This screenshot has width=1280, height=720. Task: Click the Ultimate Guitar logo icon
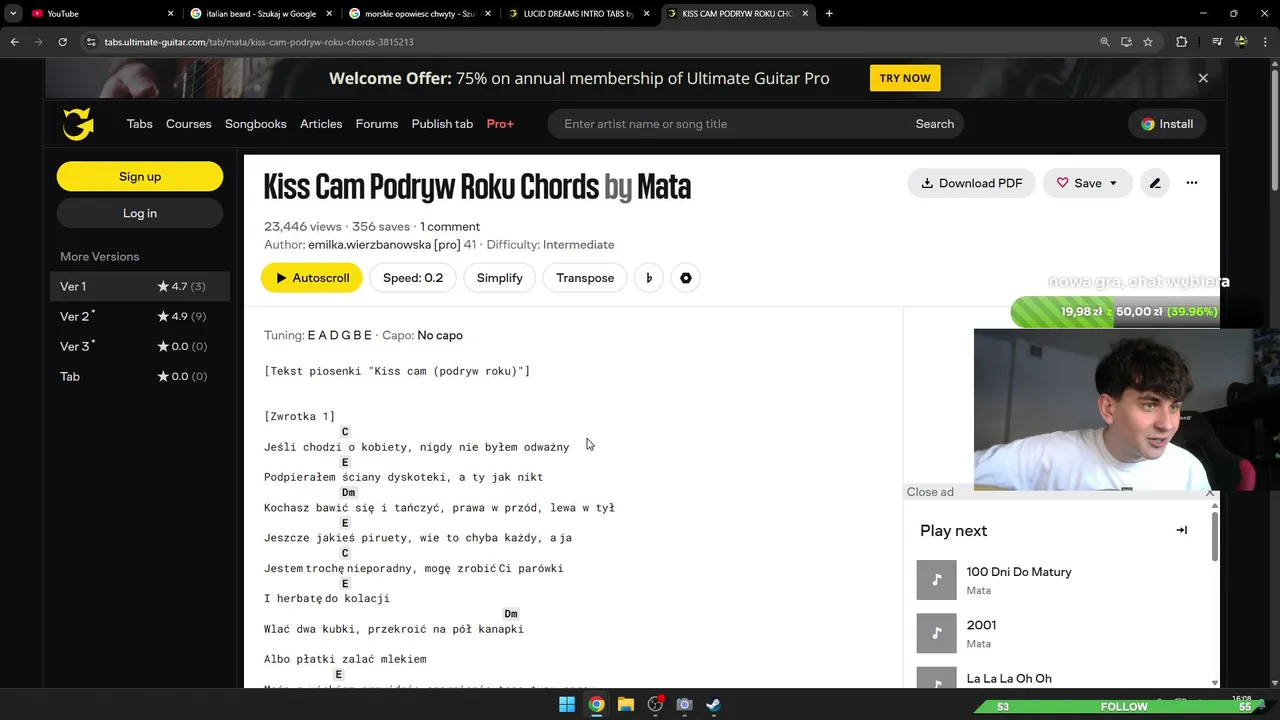pyautogui.click(x=78, y=124)
